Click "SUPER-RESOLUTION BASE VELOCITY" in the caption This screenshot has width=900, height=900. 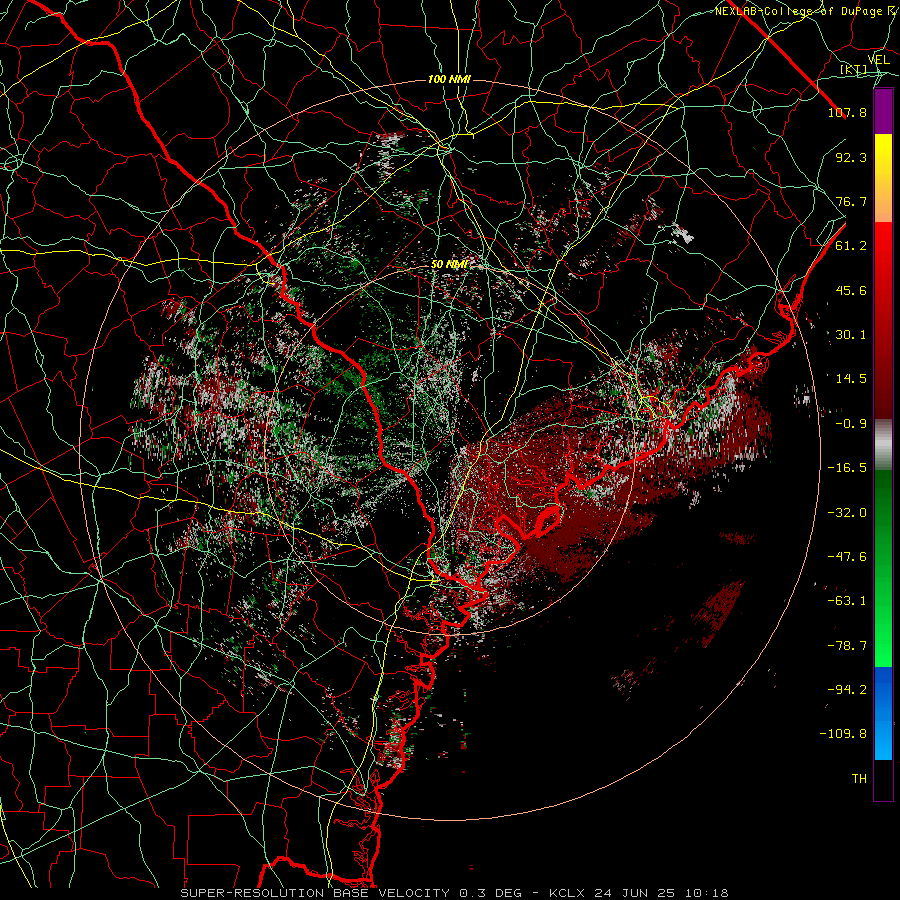(x=315, y=893)
